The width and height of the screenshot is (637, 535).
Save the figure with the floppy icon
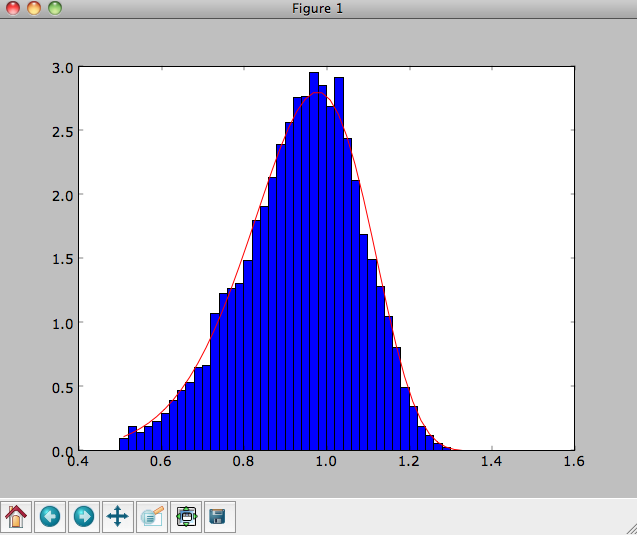tap(220, 517)
